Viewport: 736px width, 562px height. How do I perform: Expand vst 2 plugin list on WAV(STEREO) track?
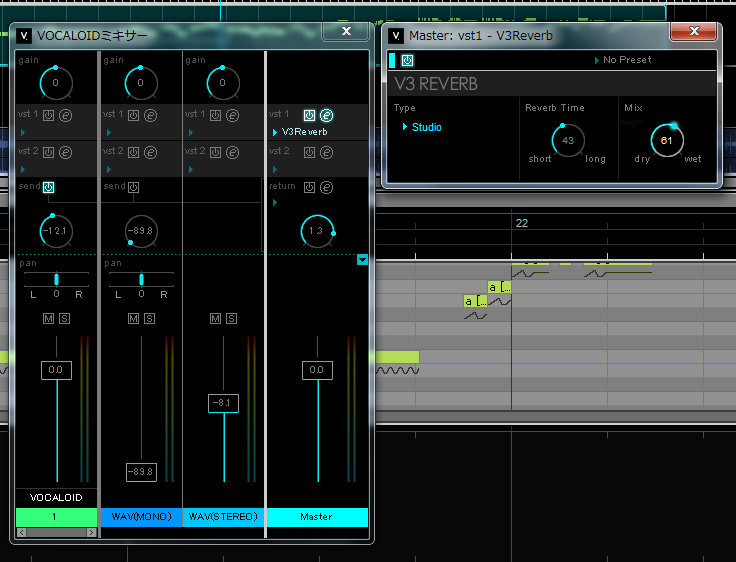[190, 169]
